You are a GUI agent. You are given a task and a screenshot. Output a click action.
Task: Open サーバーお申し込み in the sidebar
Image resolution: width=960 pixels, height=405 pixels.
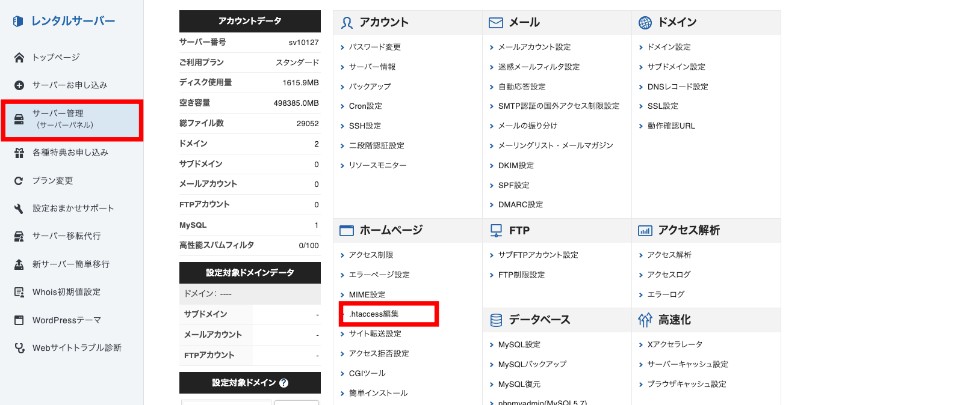[x=70, y=85]
